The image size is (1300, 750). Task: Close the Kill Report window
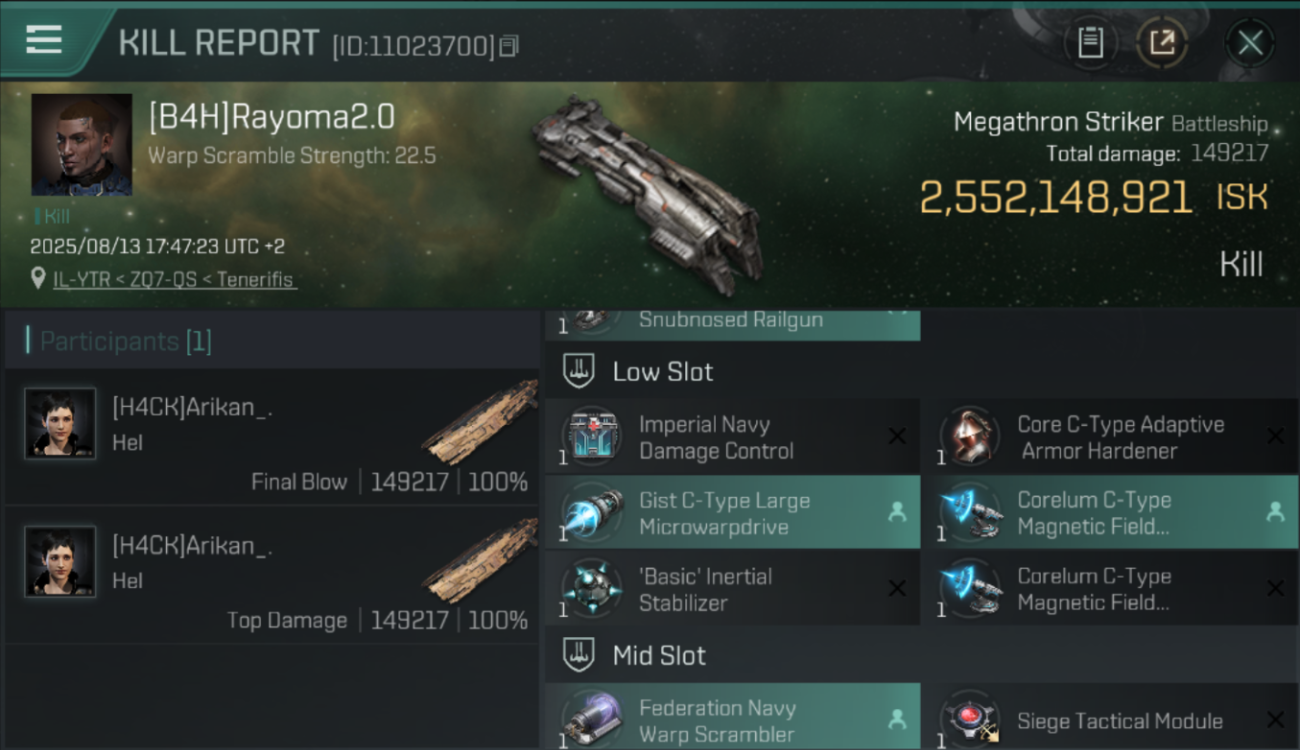[1250, 43]
